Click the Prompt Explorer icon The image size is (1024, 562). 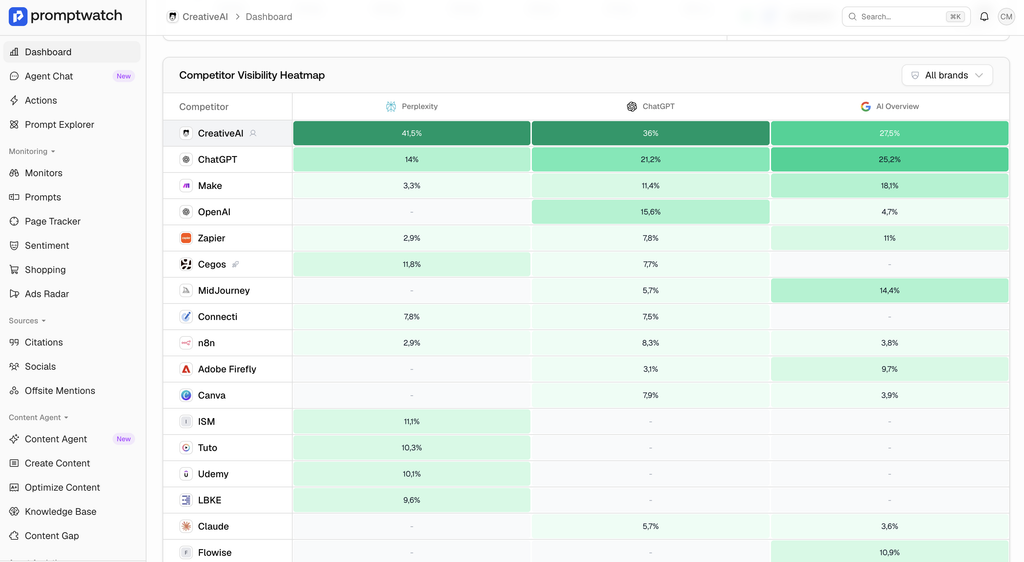pyautogui.click(x=14, y=125)
